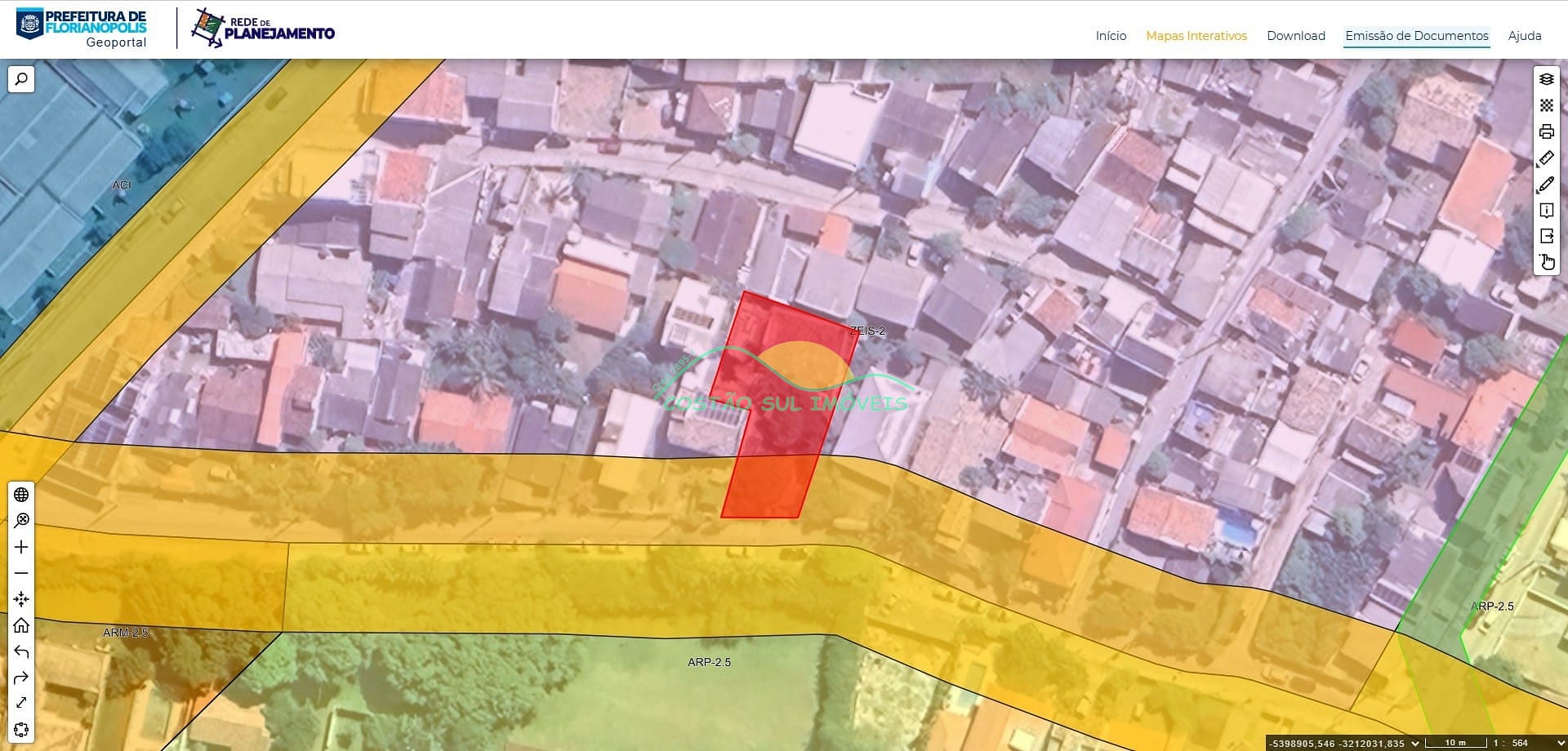
Task: Activate the info identify tool
Action: [x=1546, y=211]
